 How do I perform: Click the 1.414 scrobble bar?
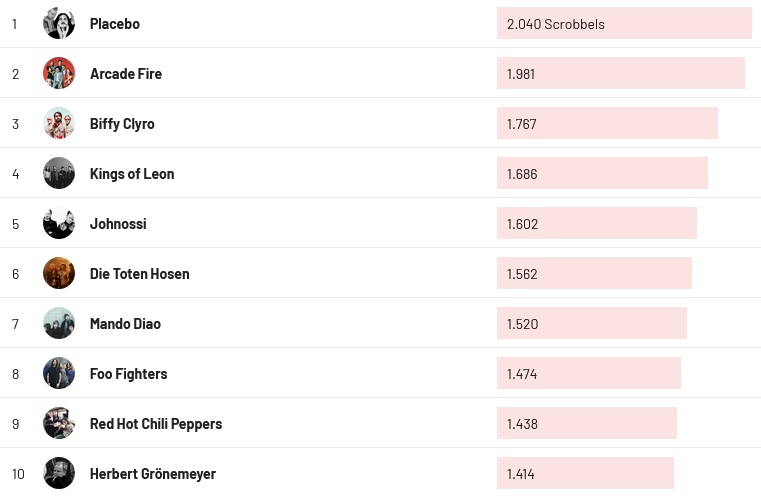585,473
